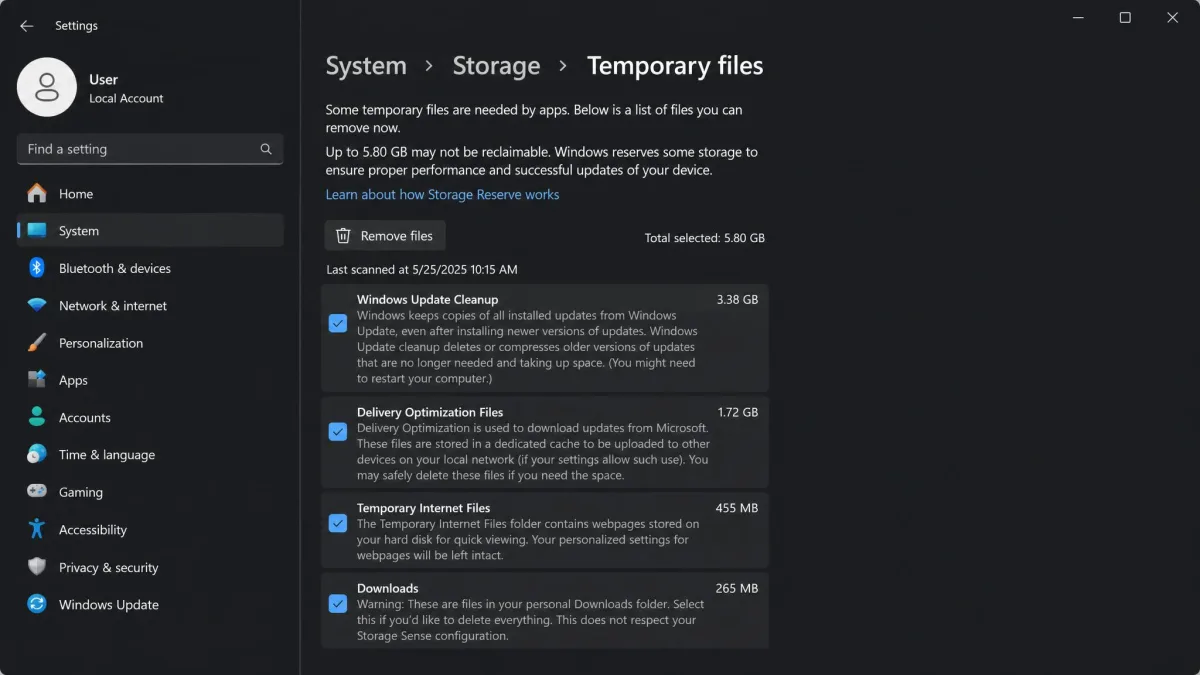Click the Apps icon in sidebar
The image size is (1200, 675).
pos(37,380)
